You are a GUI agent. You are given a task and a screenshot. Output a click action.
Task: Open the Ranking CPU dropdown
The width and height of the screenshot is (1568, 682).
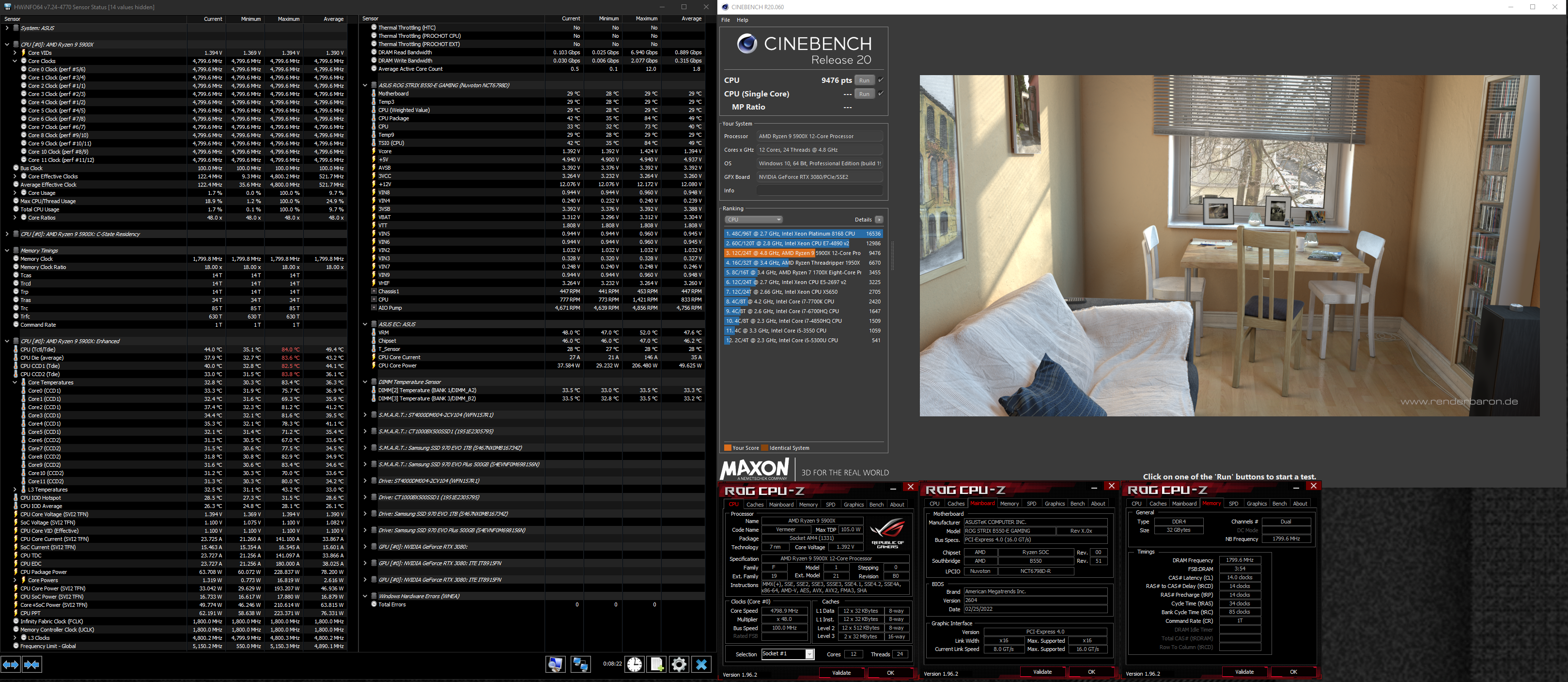(x=754, y=220)
